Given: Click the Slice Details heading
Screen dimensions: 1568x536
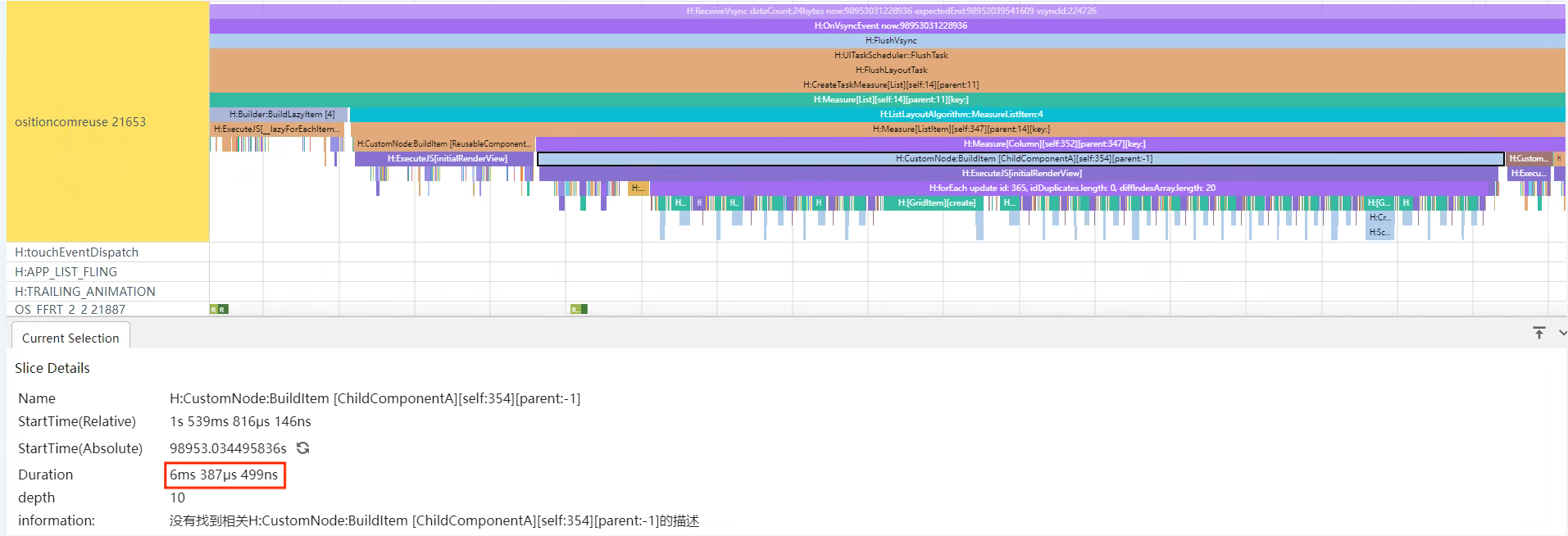Looking at the screenshot, I should tap(52, 368).
